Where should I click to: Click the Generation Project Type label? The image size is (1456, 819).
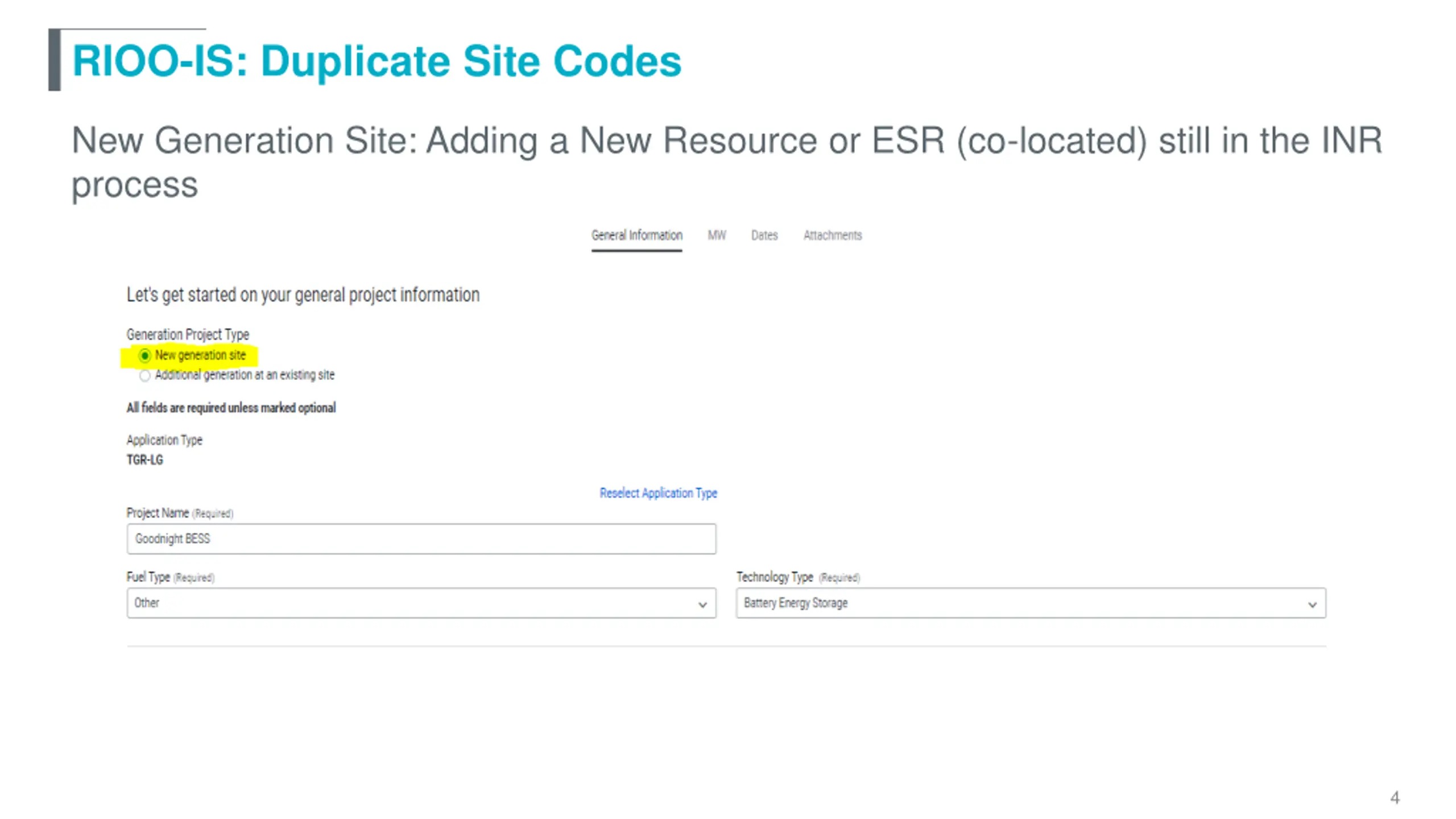pos(188,334)
